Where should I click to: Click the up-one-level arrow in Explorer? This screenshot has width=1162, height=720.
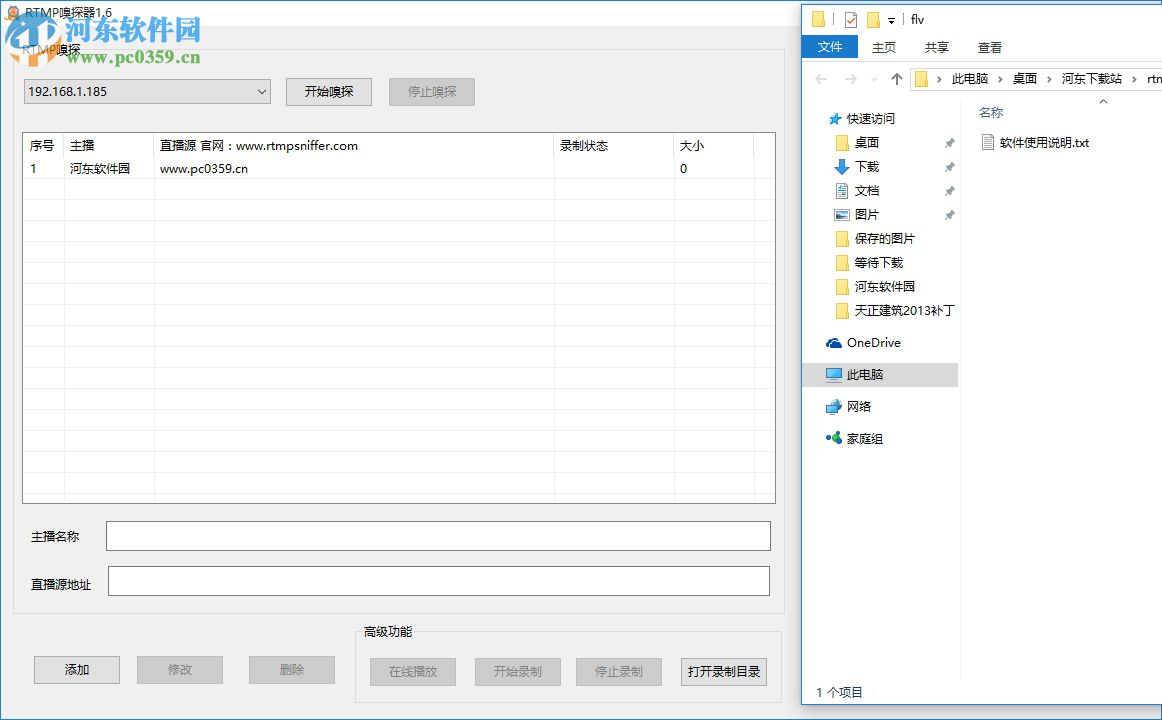pyautogui.click(x=896, y=78)
